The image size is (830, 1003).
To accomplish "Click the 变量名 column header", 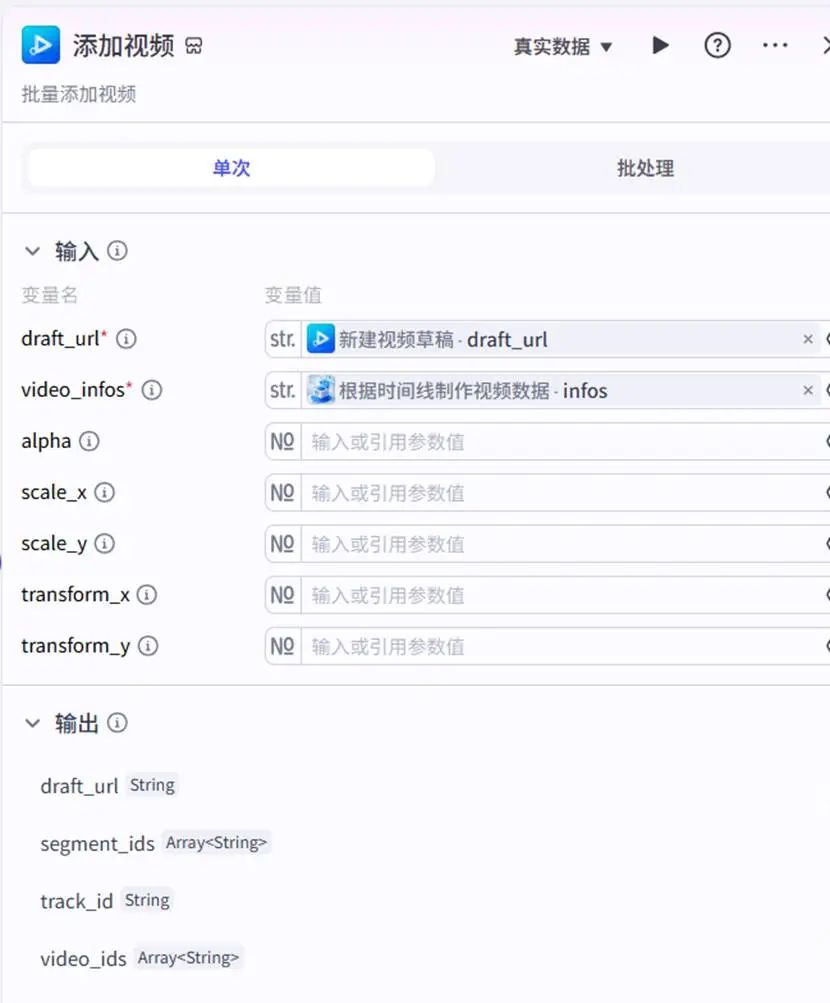I will click(50, 295).
